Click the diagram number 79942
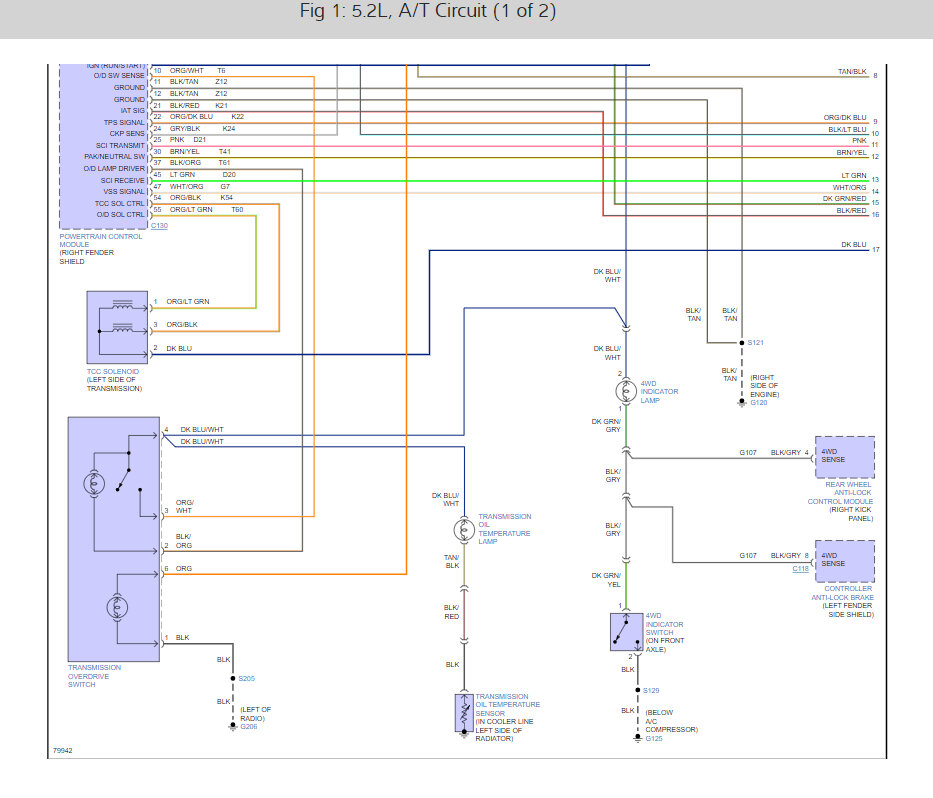 click(62, 750)
